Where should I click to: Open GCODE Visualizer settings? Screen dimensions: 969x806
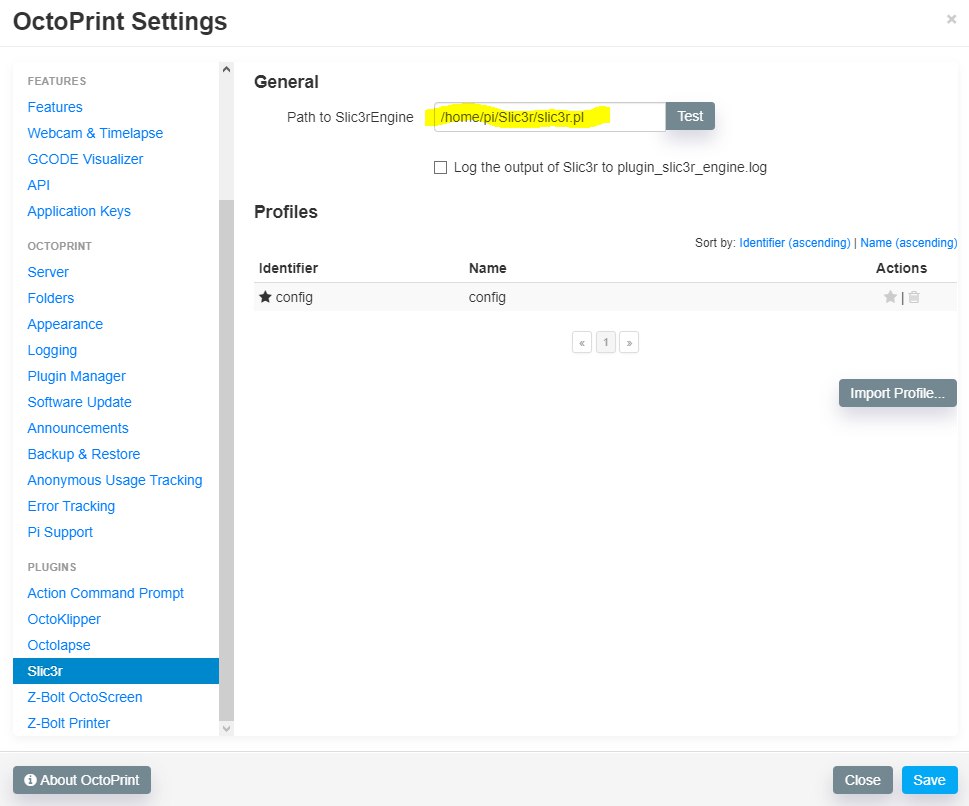tap(85, 159)
